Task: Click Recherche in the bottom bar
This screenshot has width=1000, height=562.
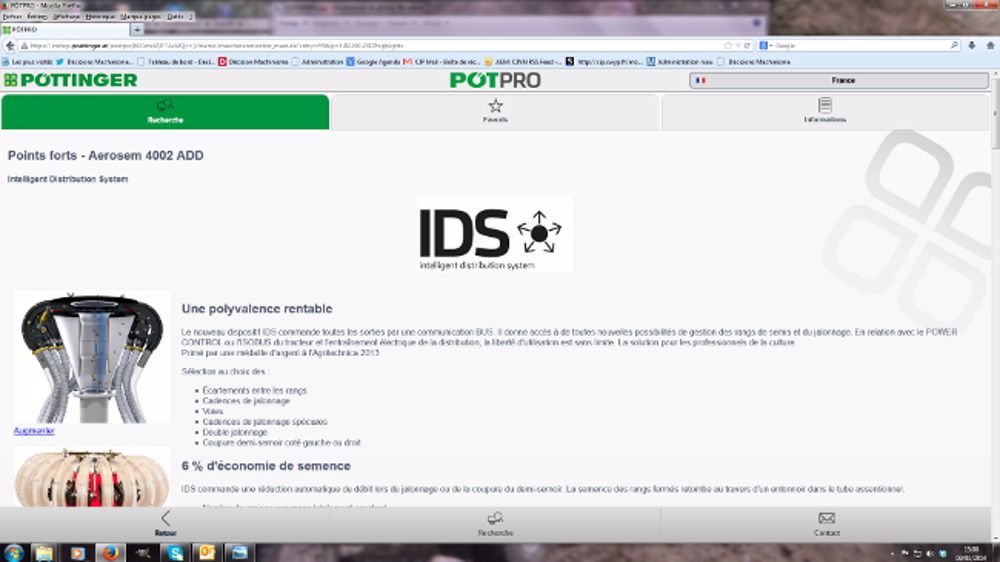Action: (x=495, y=523)
